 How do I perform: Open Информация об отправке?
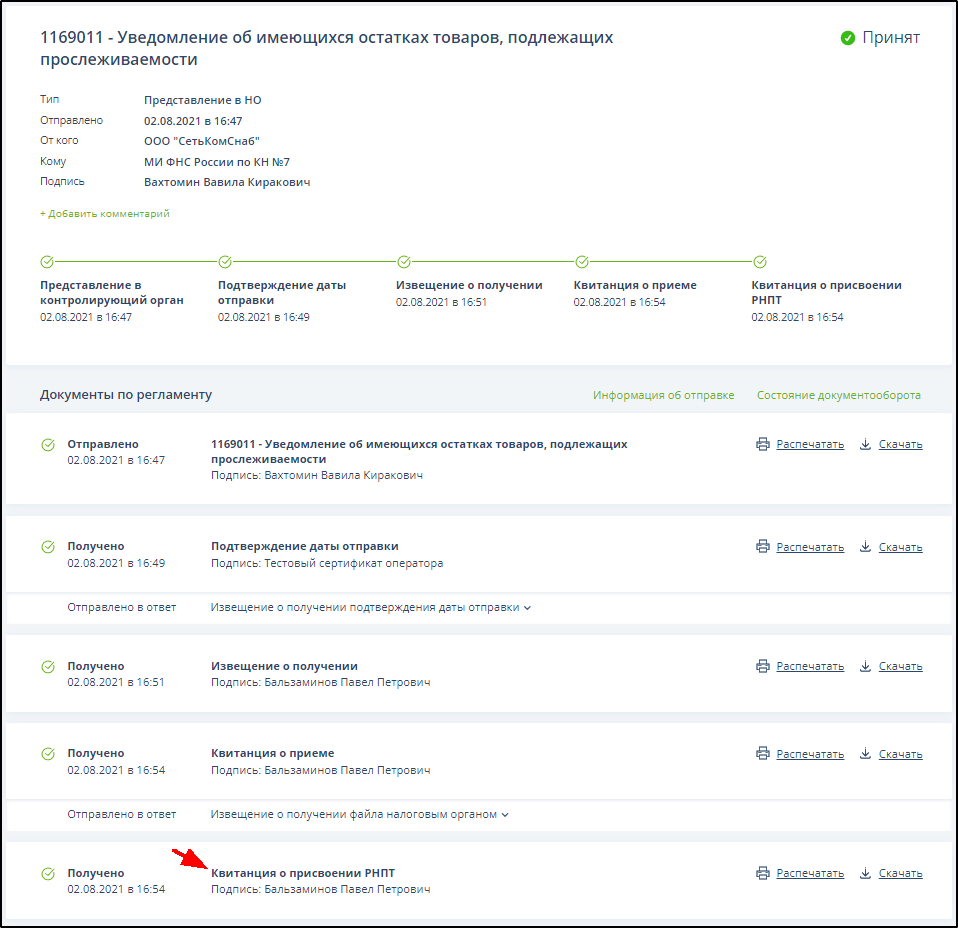(663, 395)
